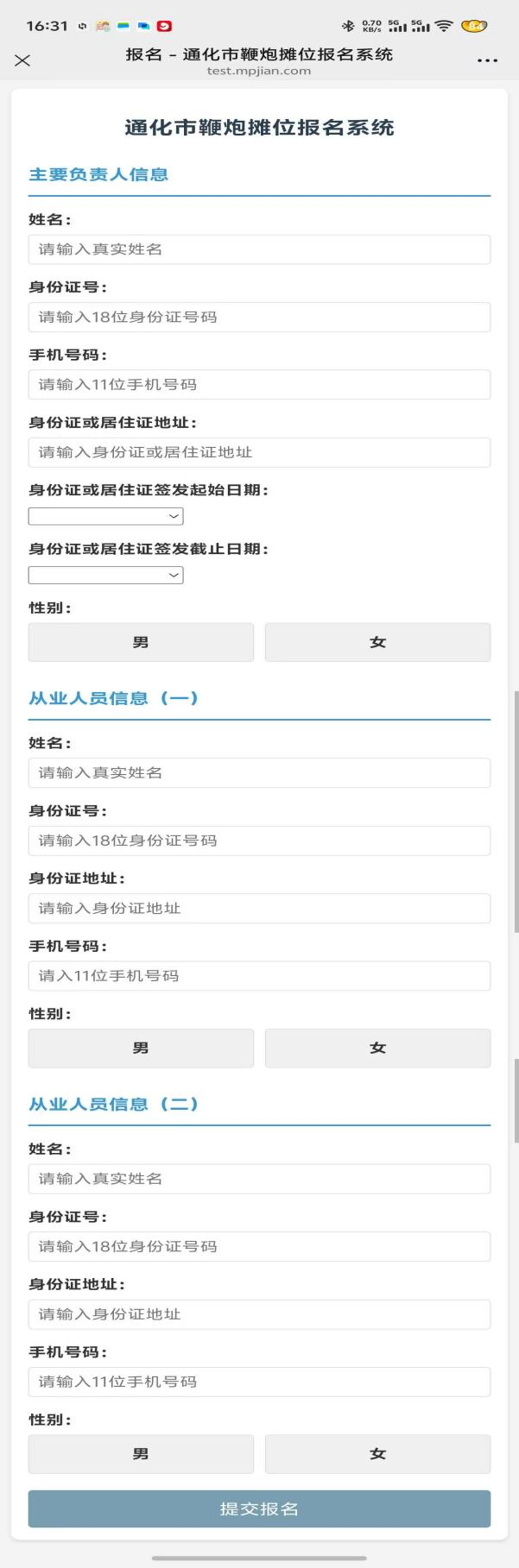Image resolution: width=519 pixels, height=1568 pixels.
Task: Tap the red notification icon in status bar
Action: (164, 26)
